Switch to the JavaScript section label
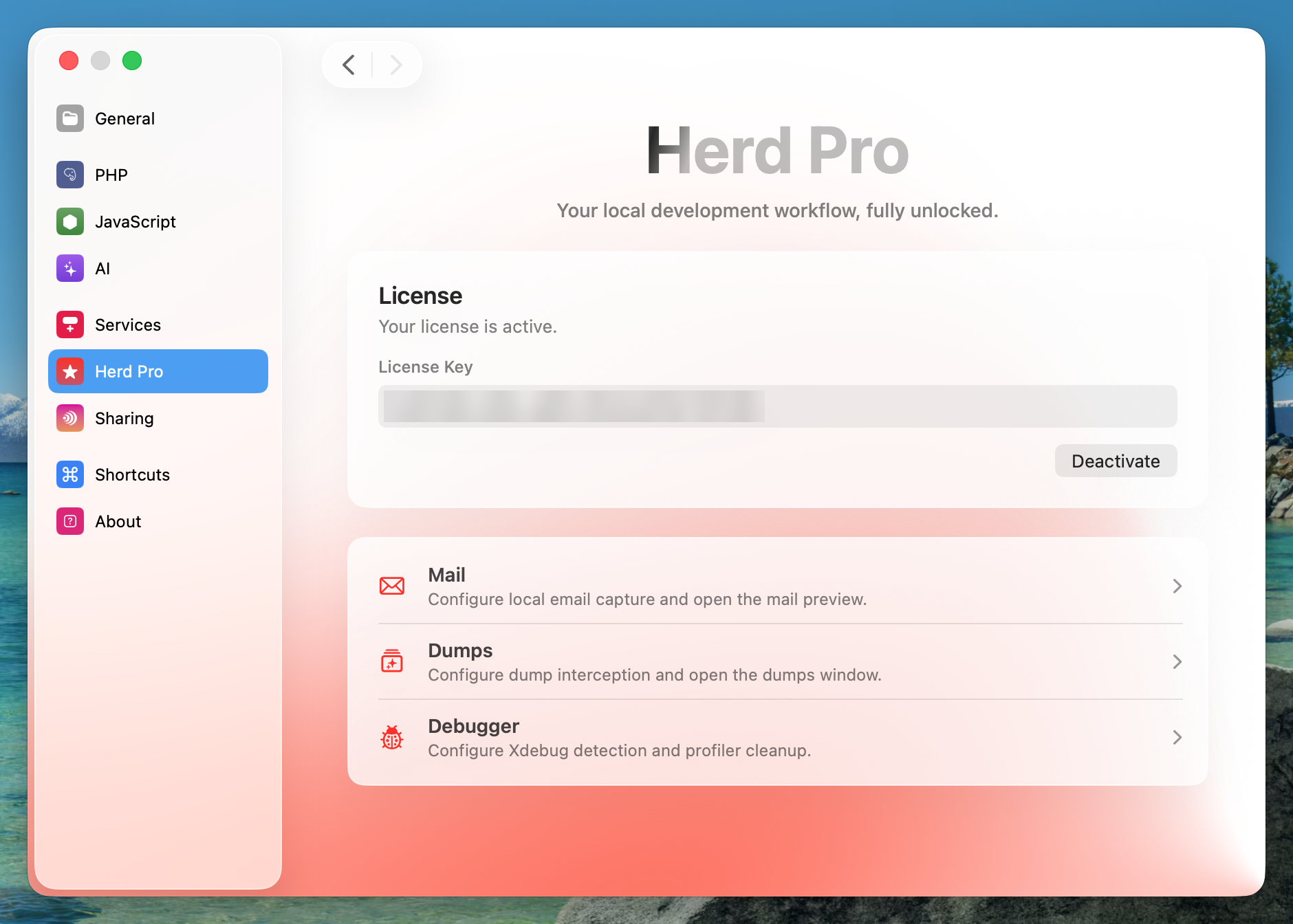This screenshot has height=924, width=1293. click(135, 221)
